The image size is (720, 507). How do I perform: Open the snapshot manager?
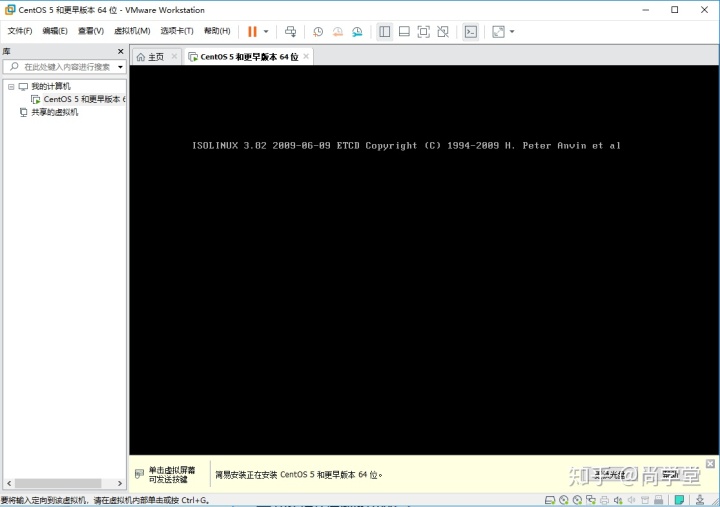coord(357,32)
